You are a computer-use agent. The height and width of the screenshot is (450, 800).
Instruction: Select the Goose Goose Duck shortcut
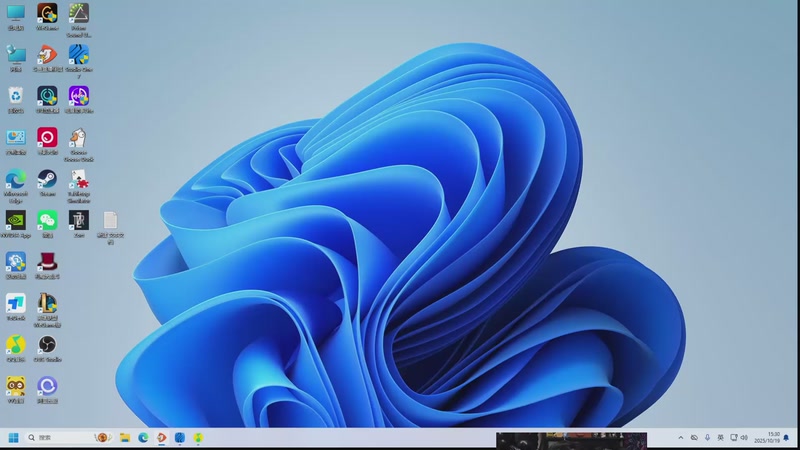(79, 138)
